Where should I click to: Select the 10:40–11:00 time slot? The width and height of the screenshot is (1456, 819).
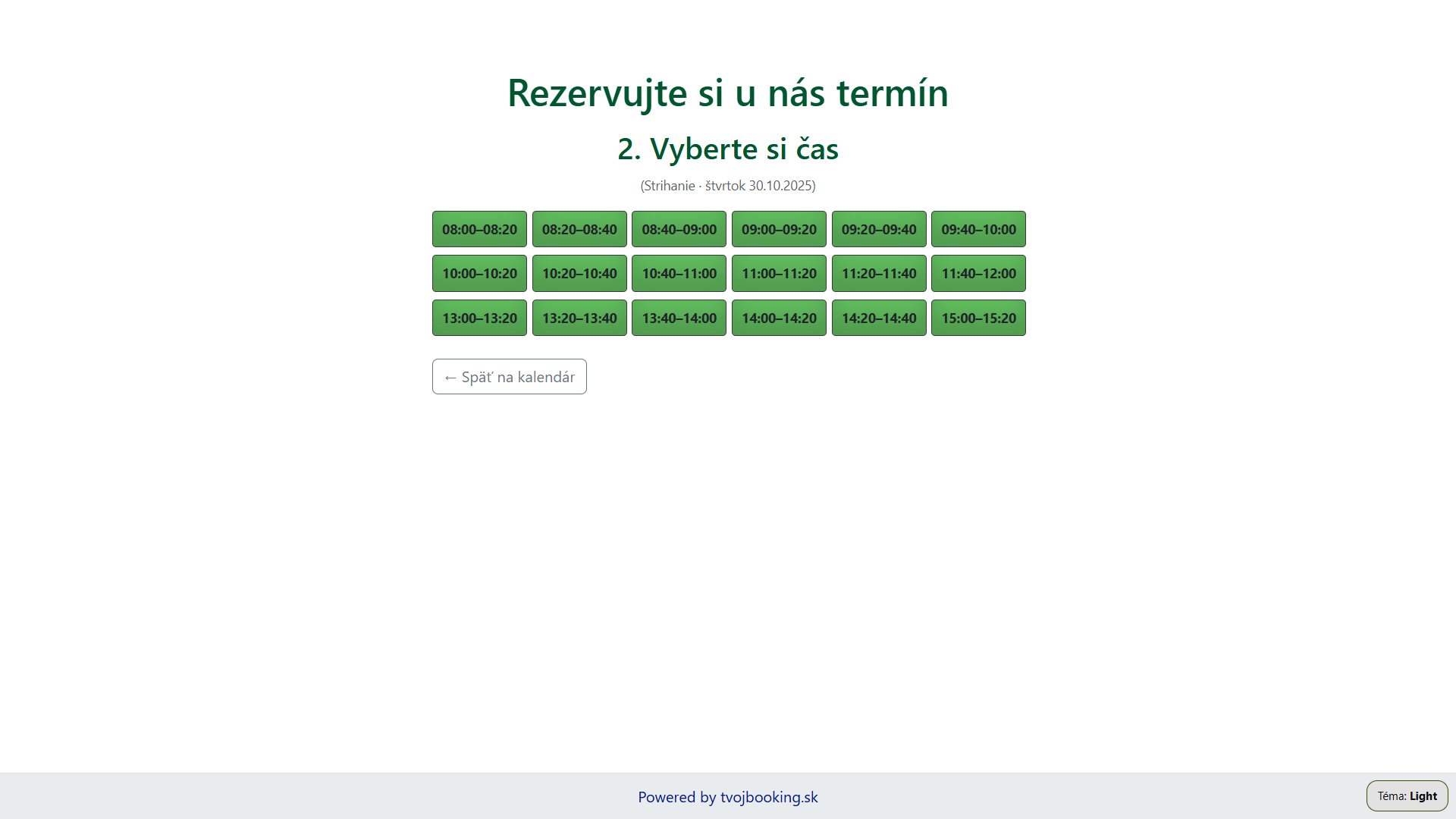click(679, 273)
